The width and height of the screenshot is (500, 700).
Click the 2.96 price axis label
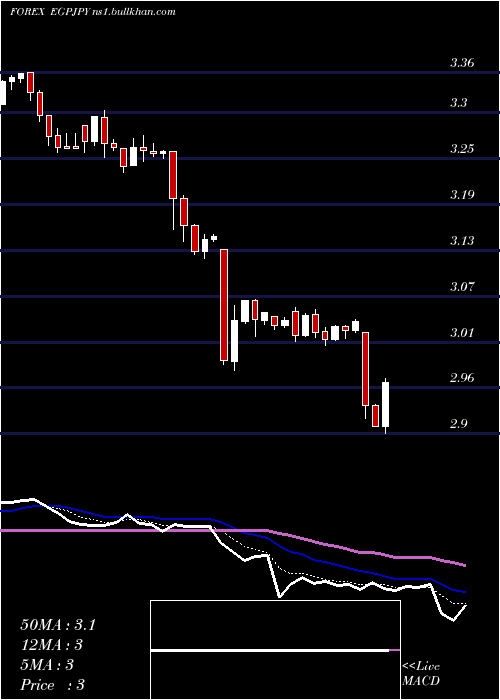[x=462, y=378]
